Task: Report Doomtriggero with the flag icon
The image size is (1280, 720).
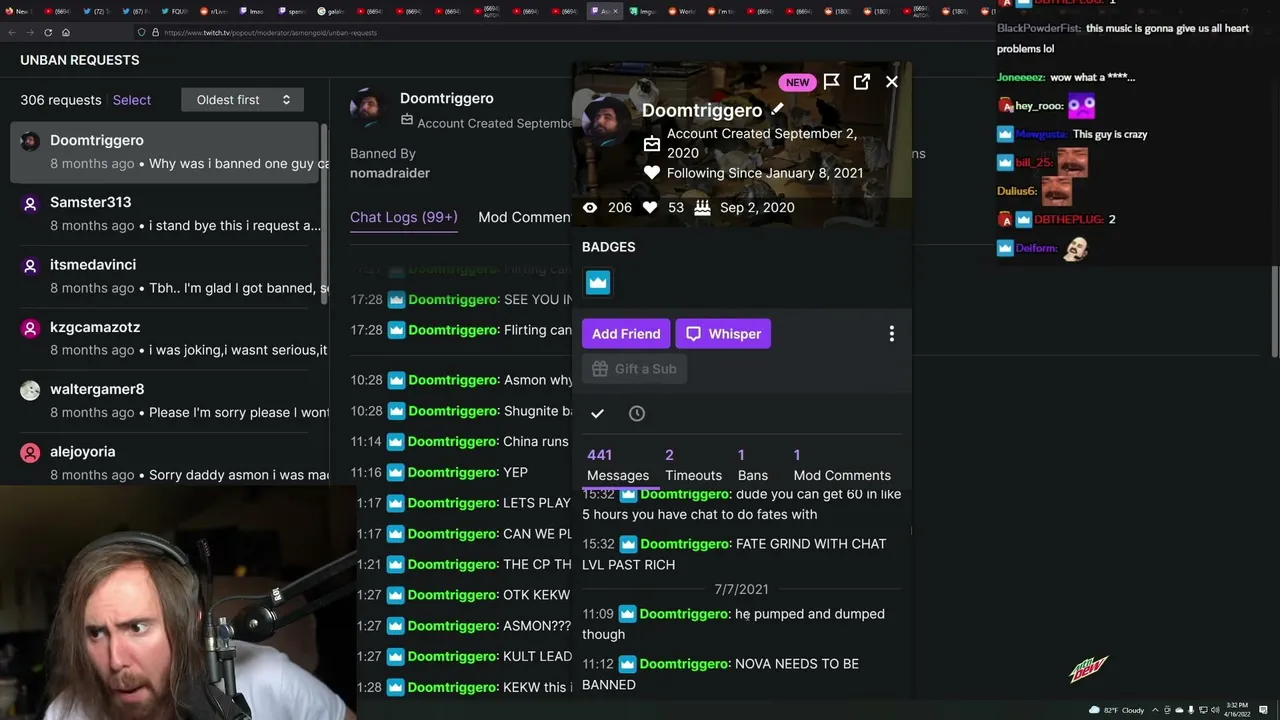Action: coord(831,82)
